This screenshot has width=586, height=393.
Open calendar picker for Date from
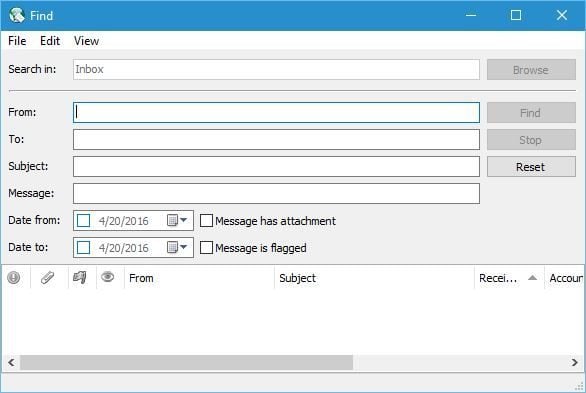pyautogui.click(x=177, y=220)
